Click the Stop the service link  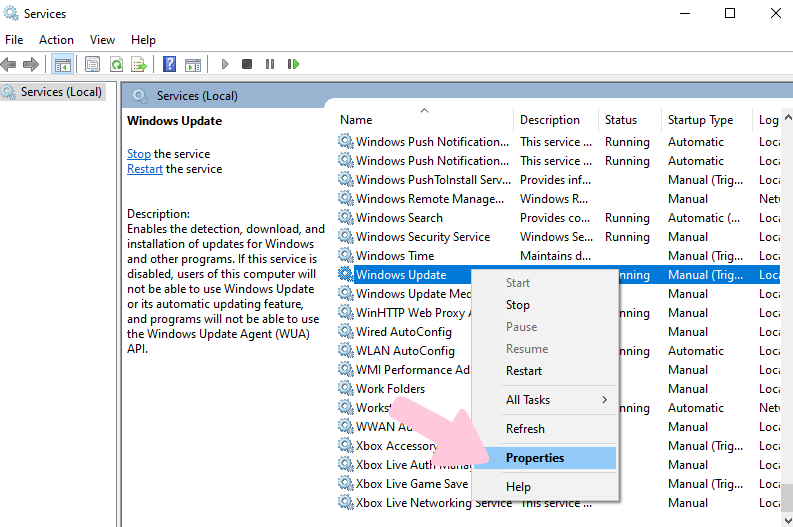(139, 154)
